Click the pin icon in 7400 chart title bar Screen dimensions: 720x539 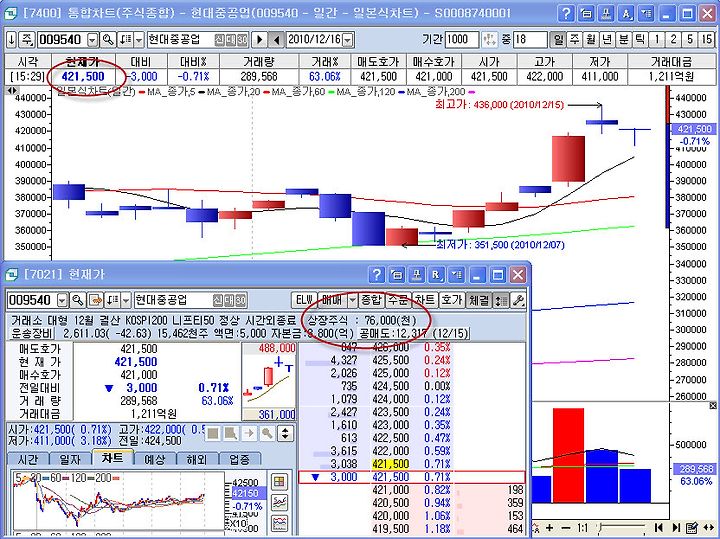pos(606,13)
